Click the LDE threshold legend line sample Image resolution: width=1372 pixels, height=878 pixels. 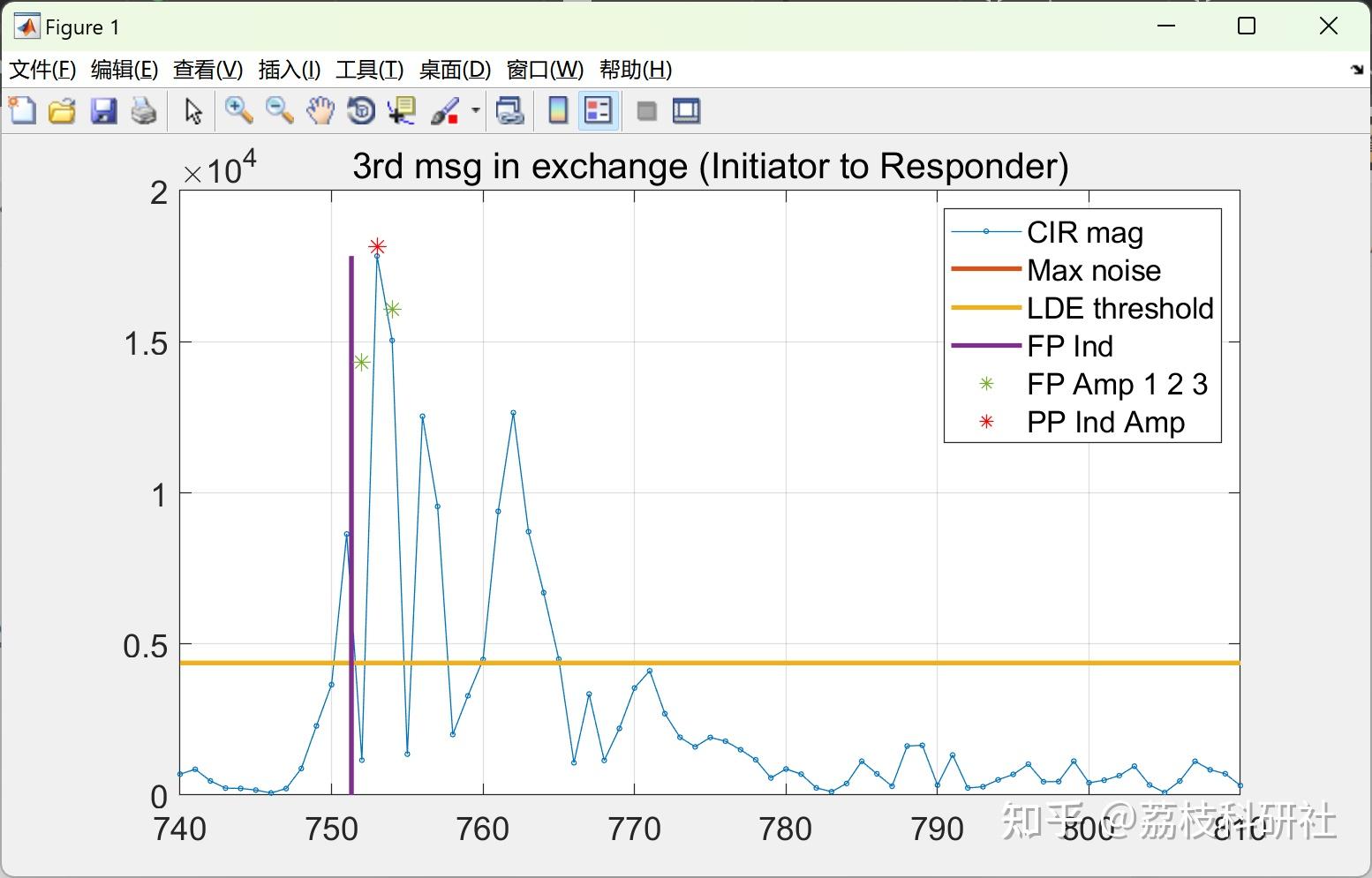[986, 308]
